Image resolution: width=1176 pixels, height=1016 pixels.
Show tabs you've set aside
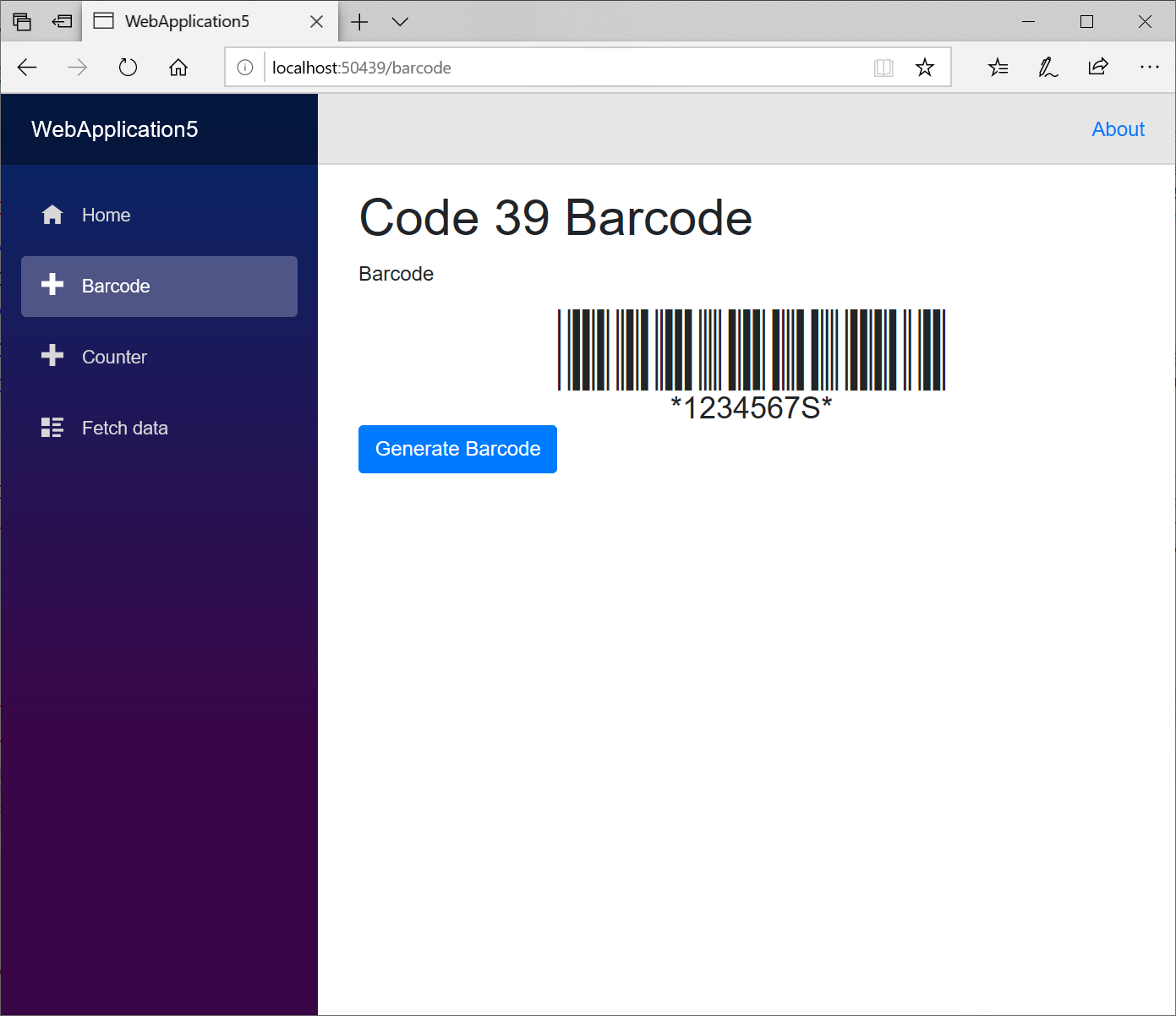tap(22, 22)
